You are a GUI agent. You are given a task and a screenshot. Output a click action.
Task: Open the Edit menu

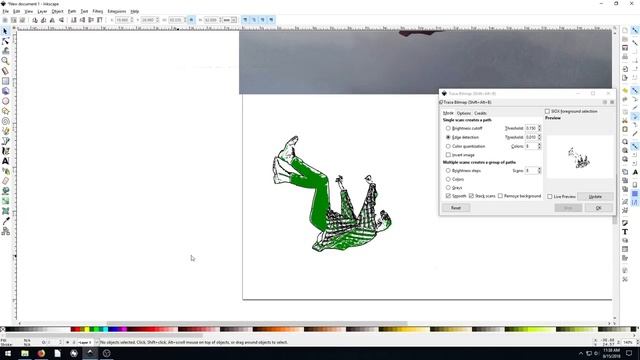click(x=17, y=11)
